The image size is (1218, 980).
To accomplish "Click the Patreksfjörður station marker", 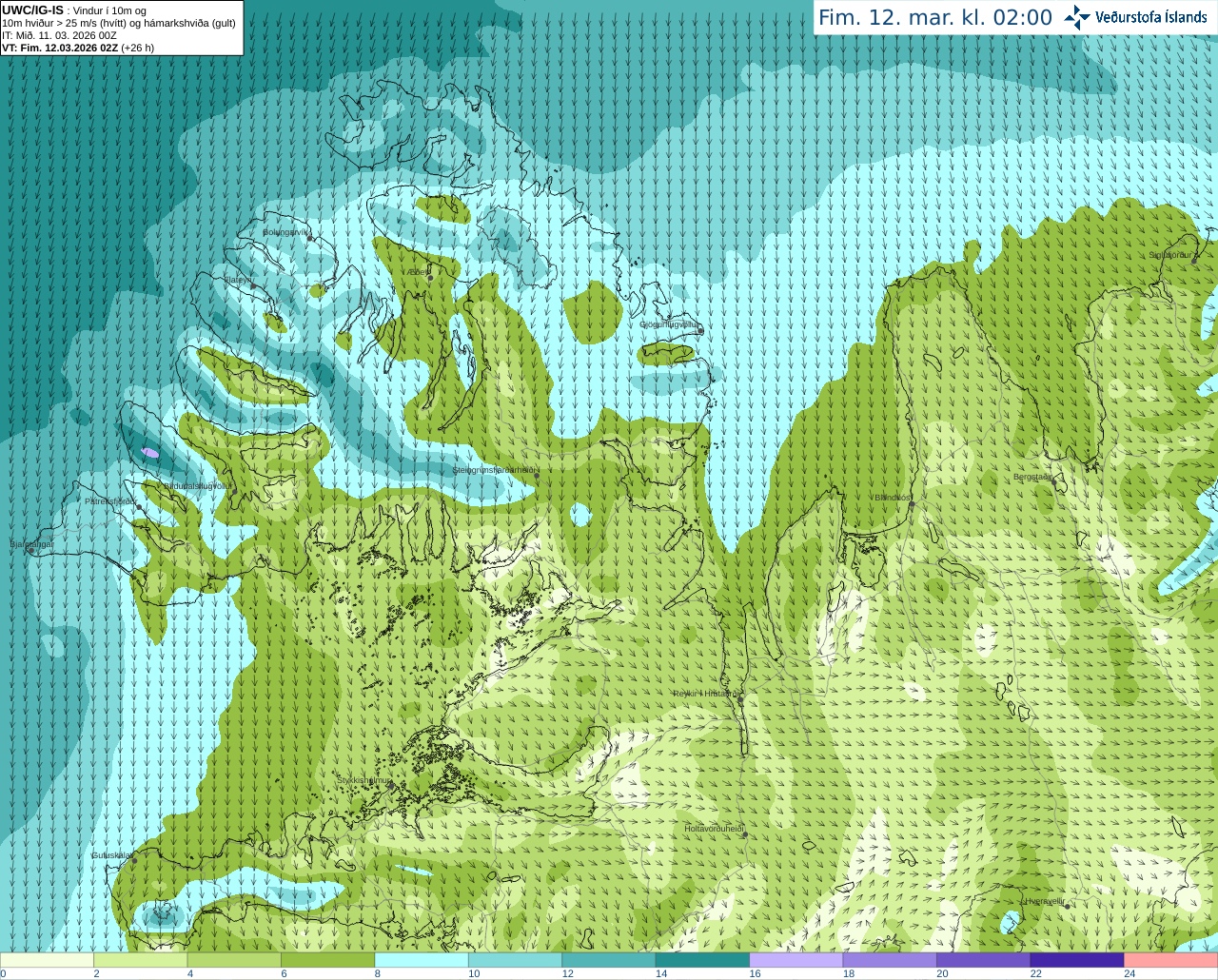I will (139, 507).
